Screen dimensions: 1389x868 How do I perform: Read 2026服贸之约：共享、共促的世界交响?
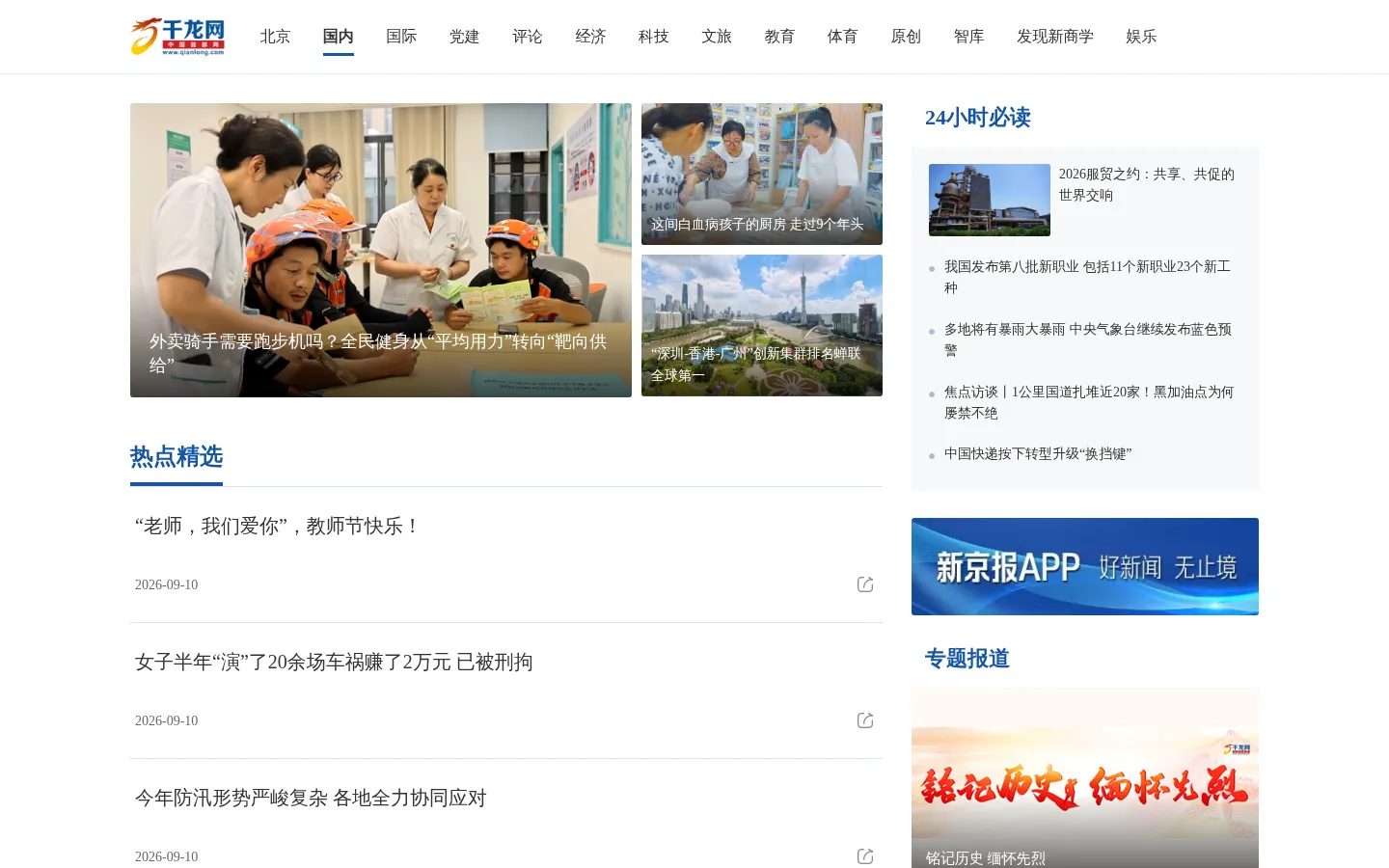(1147, 184)
